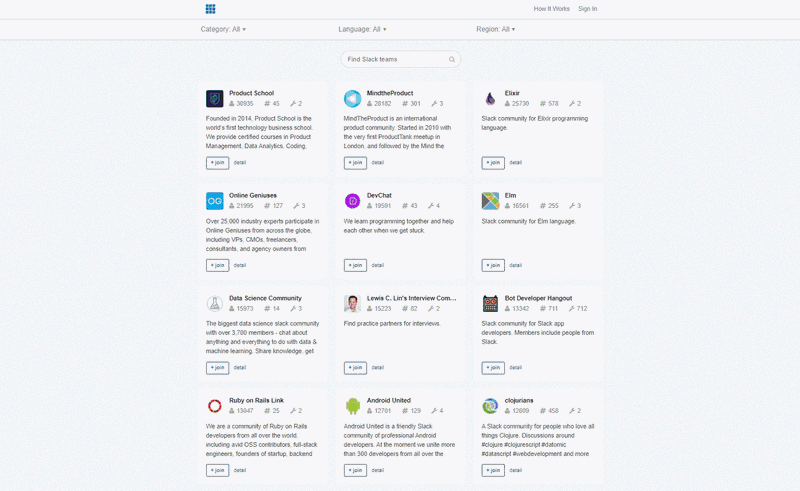Open detail for Online Geniuses

[x=240, y=265]
